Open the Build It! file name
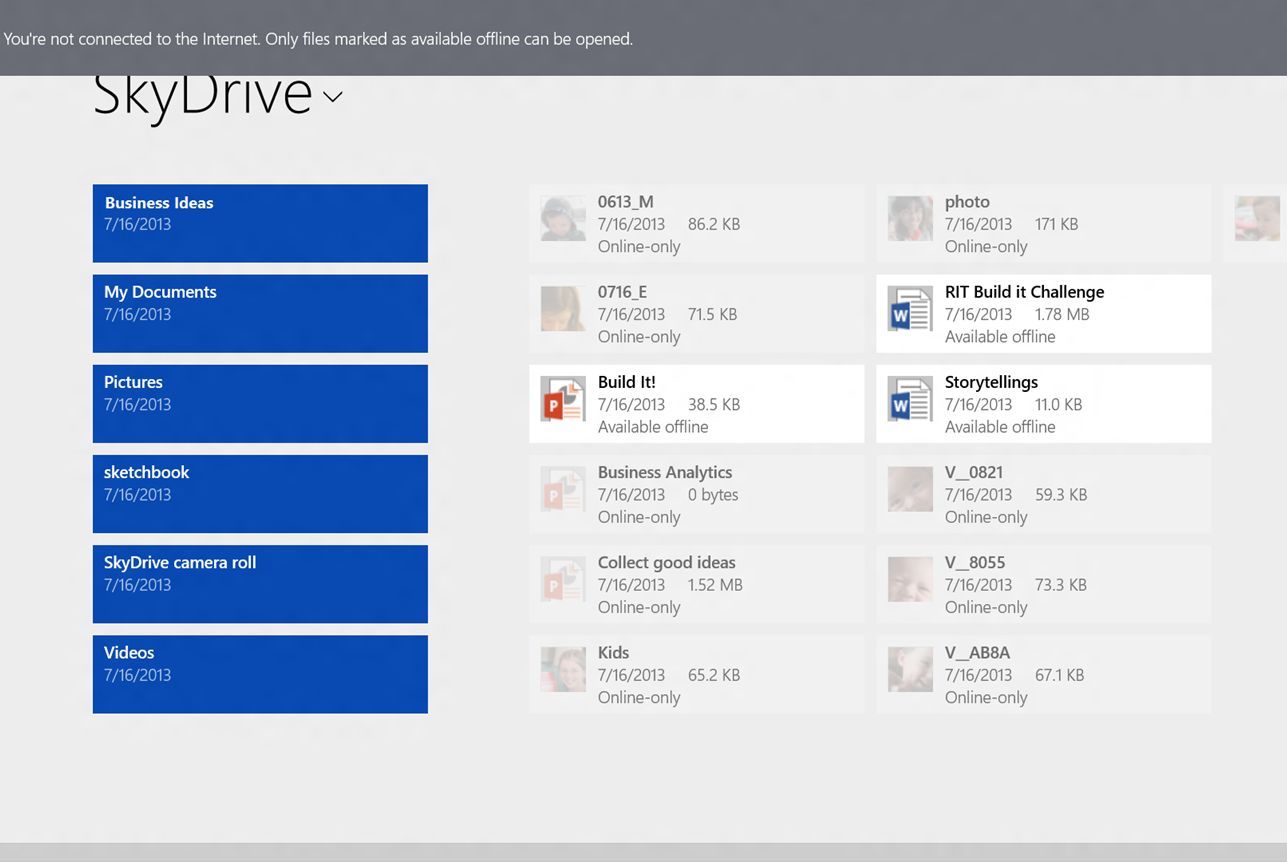 (x=627, y=382)
